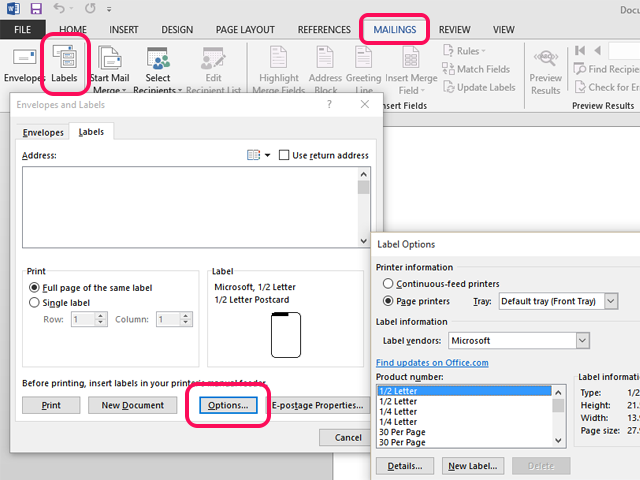
Task: Click Find updates on Office.com link
Action: [x=432, y=362]
